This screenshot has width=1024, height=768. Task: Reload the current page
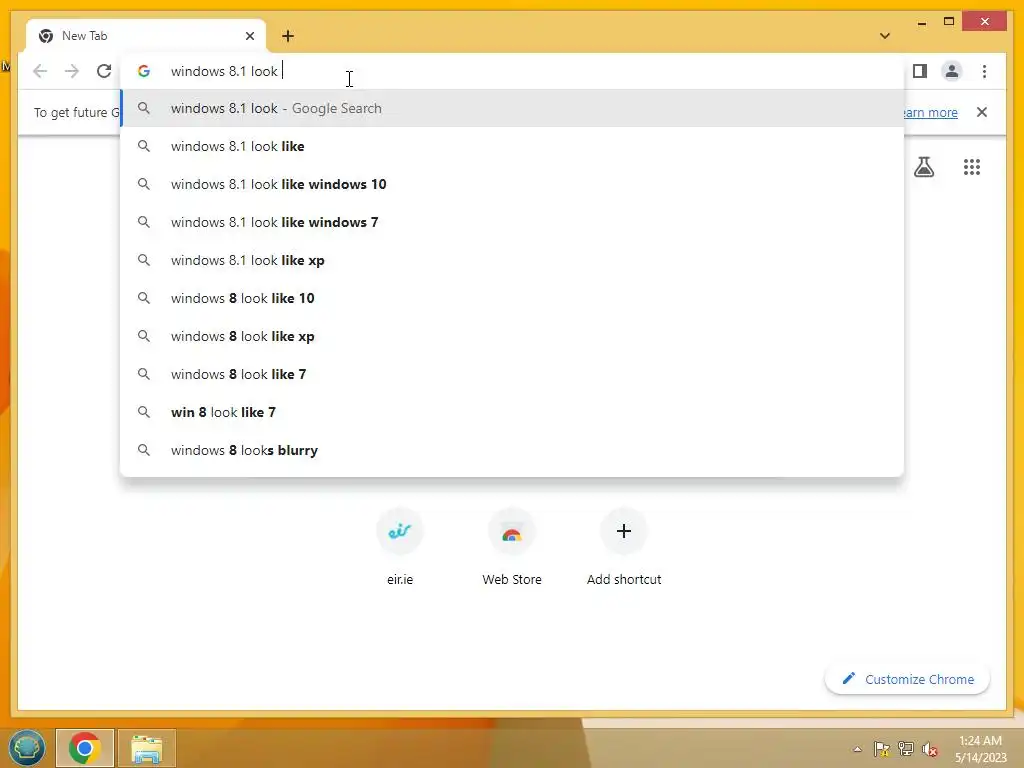click(104, 71)
